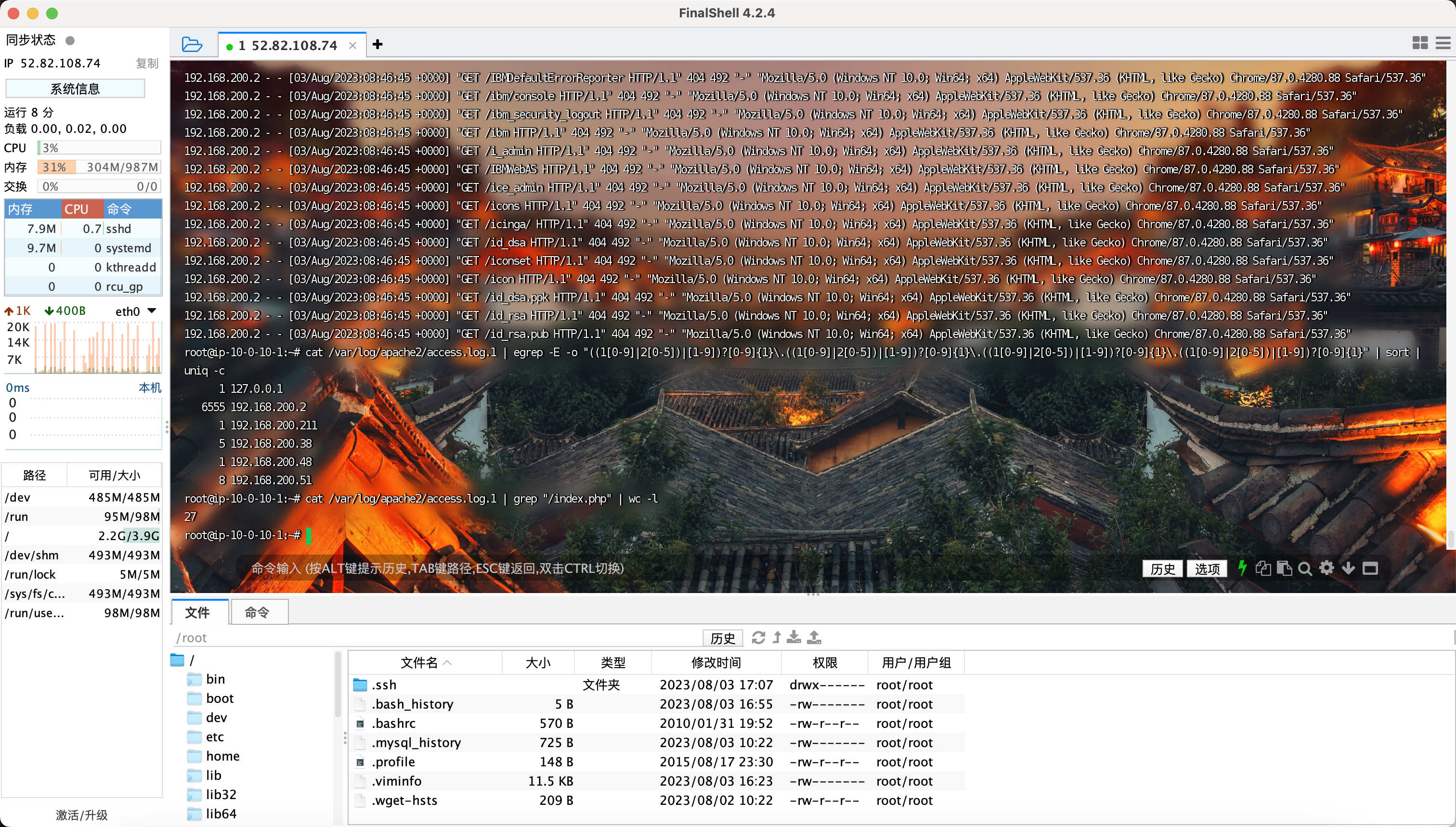
Task: Open the eth0 network interface dropdown
Action: pos(152,310)
